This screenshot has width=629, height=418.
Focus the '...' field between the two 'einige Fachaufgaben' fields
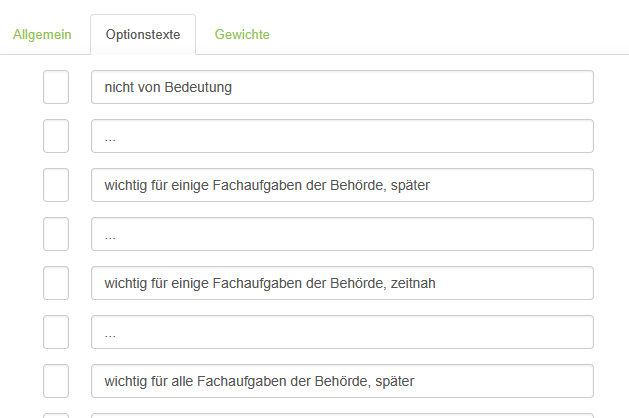pyautogui.click(x=342, y=234)
